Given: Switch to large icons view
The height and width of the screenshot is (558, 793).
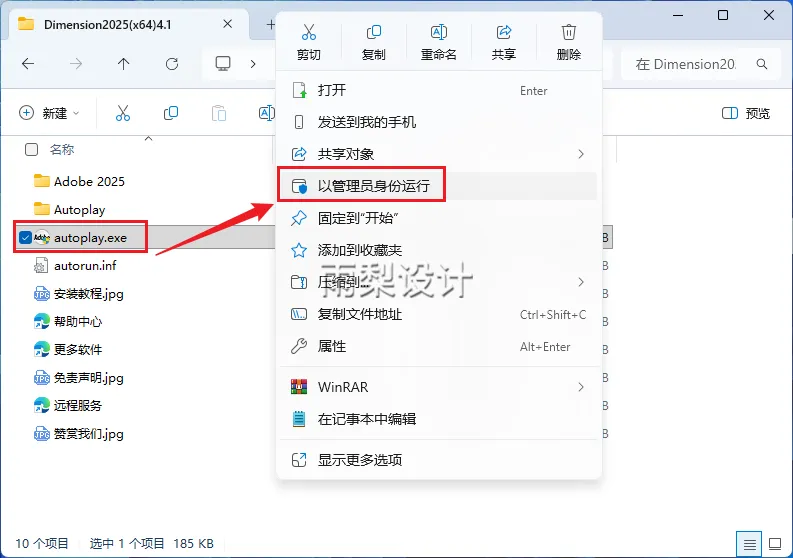Looking at the screenshot, I should point(775,544).
